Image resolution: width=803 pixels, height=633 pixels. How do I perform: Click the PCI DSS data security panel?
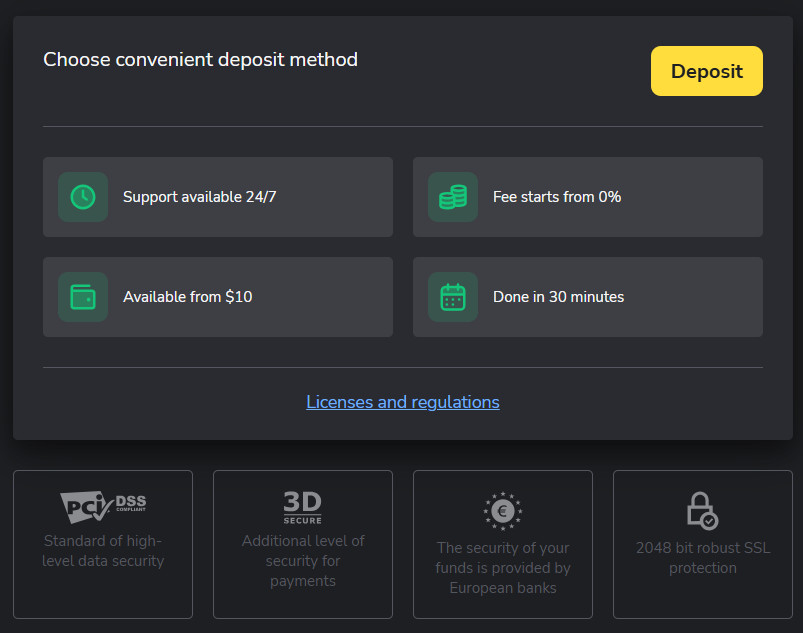102,544
